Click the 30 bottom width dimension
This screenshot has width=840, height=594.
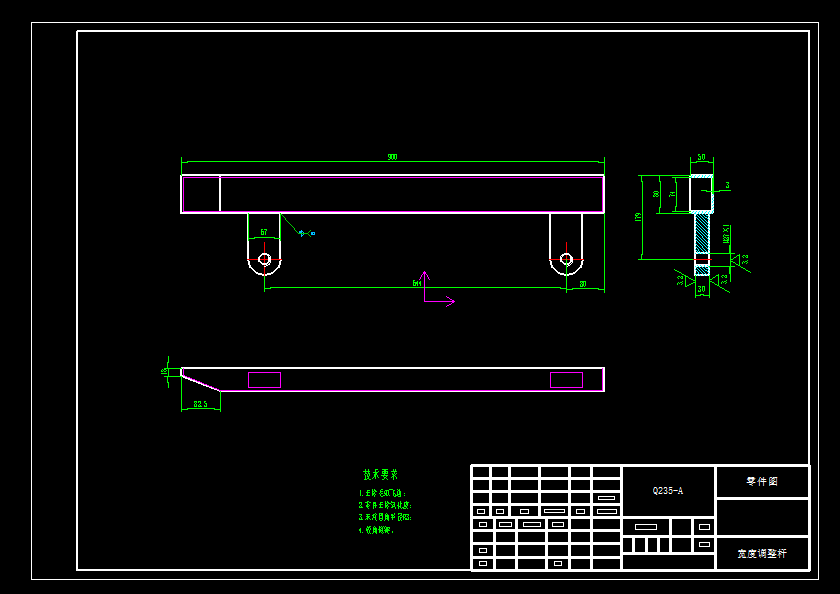coord(701,289)
